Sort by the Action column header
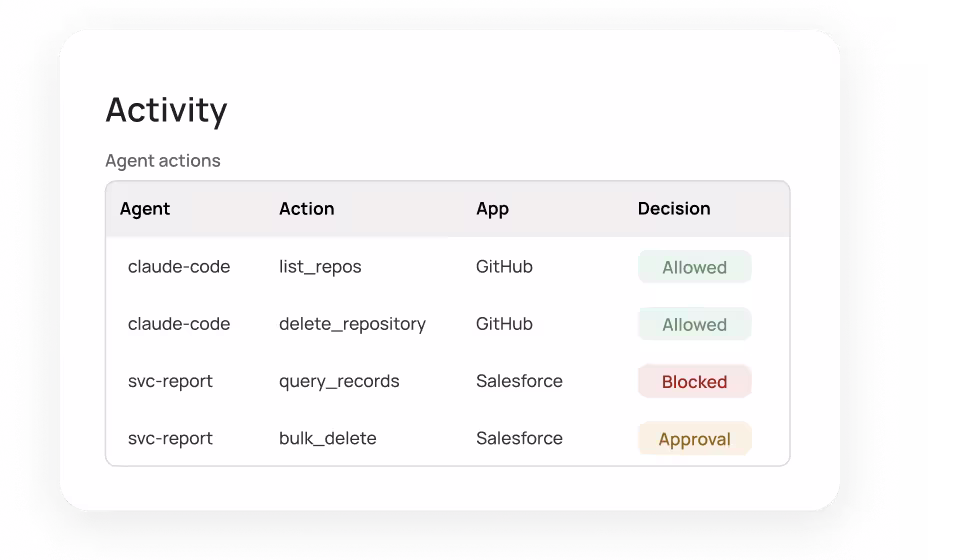This screenshot has width=962, height=560. tap(307, 209)
